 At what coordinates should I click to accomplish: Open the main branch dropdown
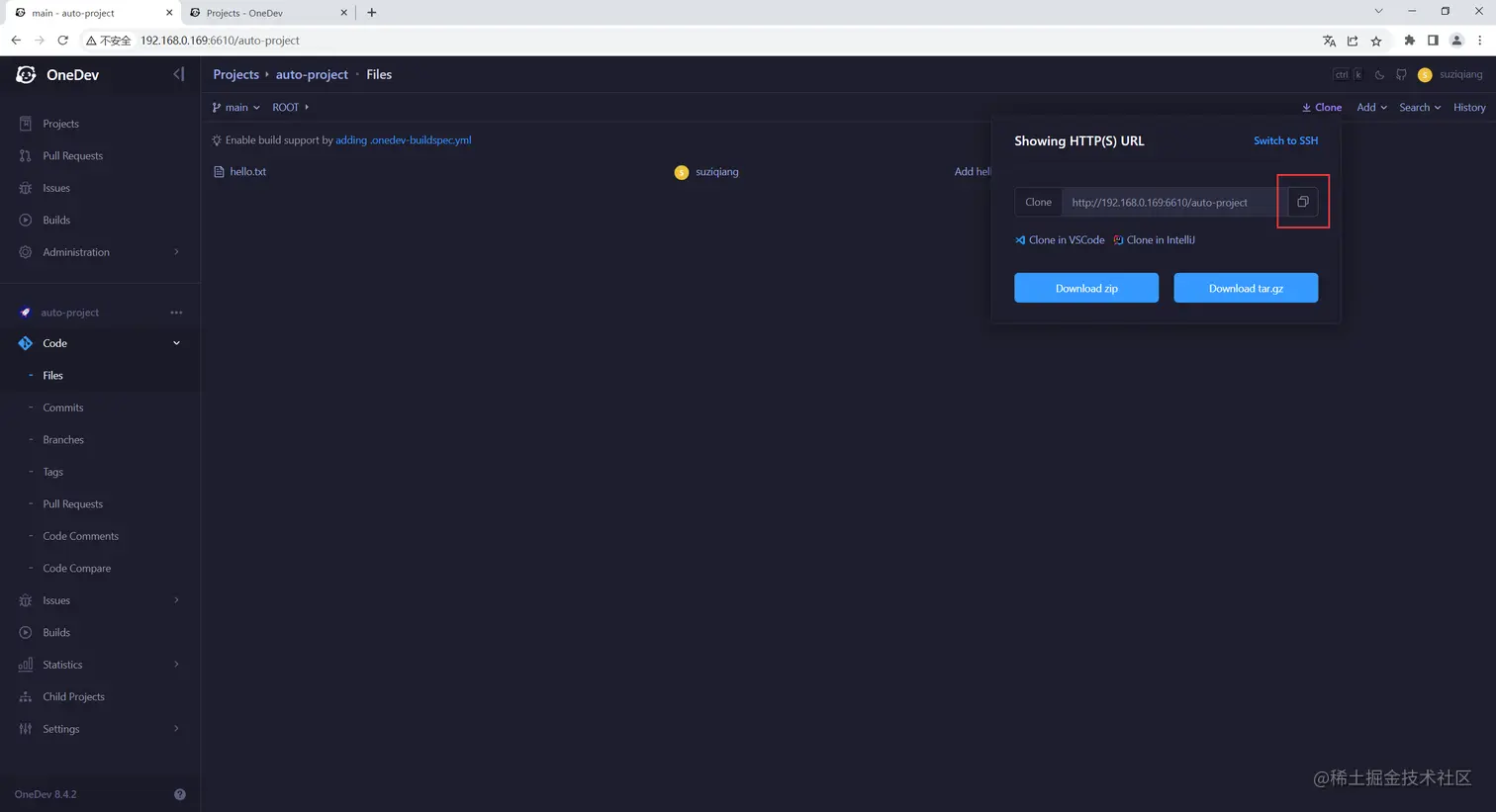pyautogui.click(x=236, y=107)
